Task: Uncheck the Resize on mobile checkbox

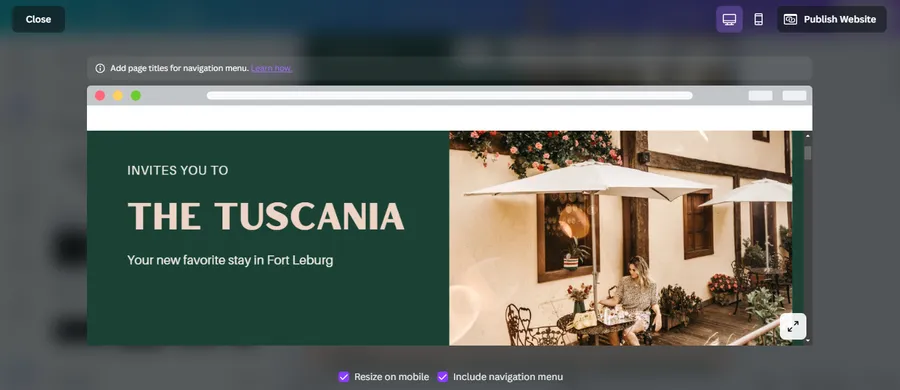Action: pyautogui.click(x=344, y=377)
